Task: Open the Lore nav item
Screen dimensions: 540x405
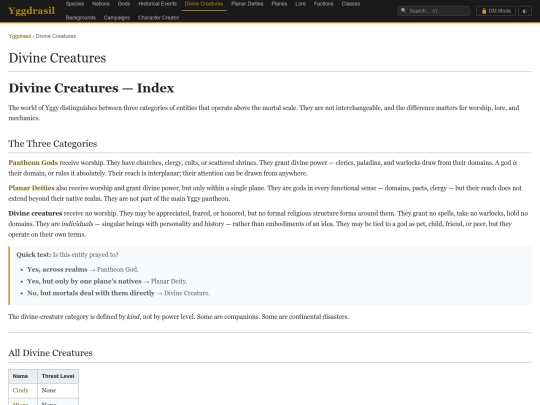Action: point(300,4)
